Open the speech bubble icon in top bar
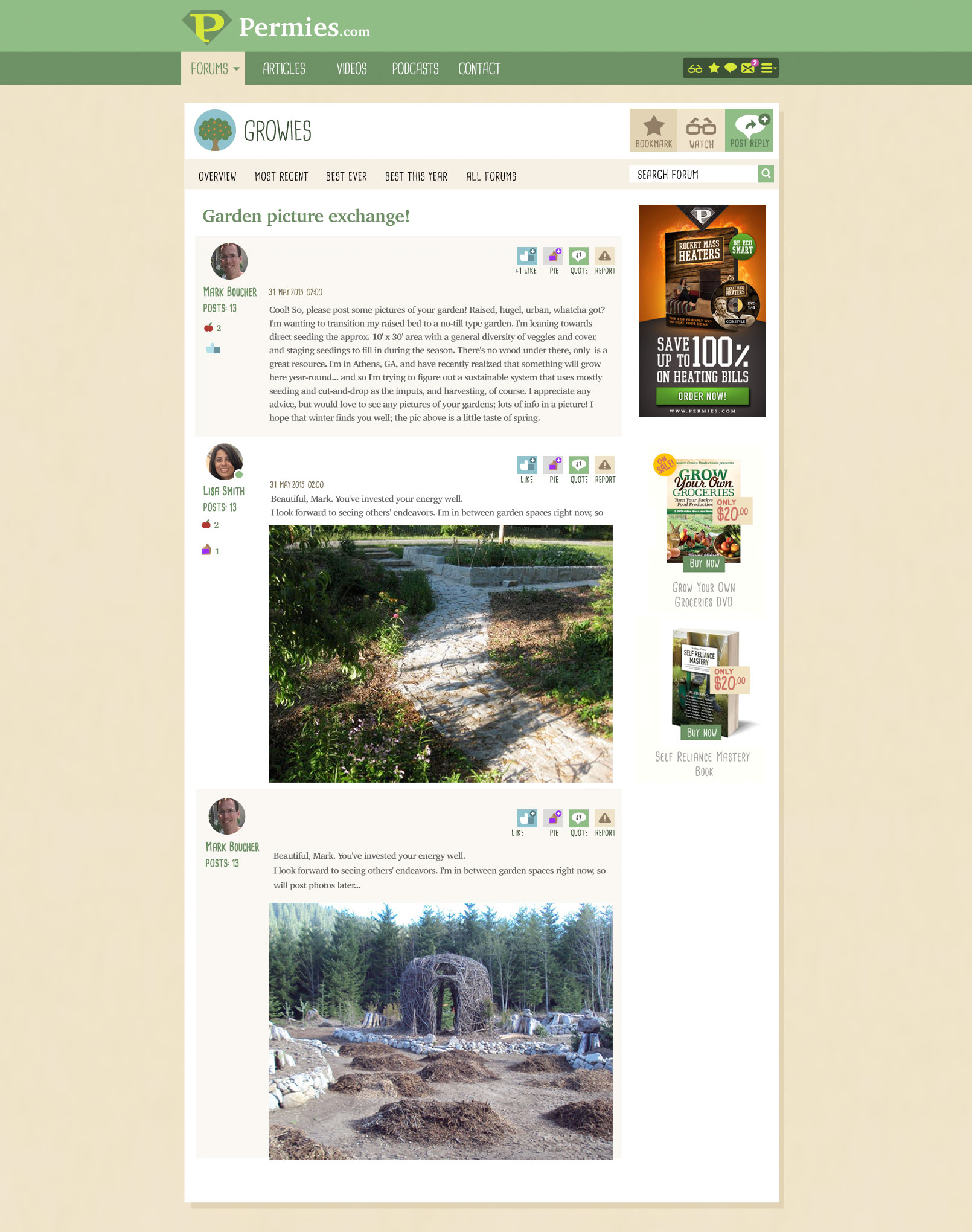The image size is (972, 1232). tap(731, 68)
